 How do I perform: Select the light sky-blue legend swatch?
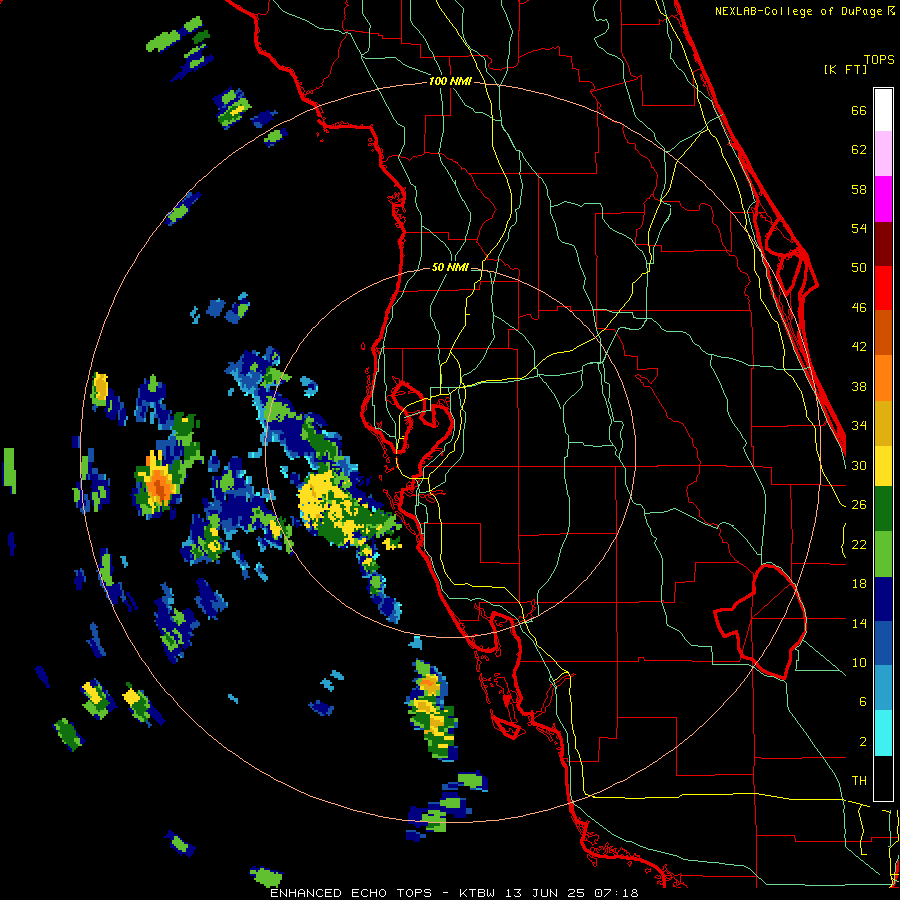point(883,688)
